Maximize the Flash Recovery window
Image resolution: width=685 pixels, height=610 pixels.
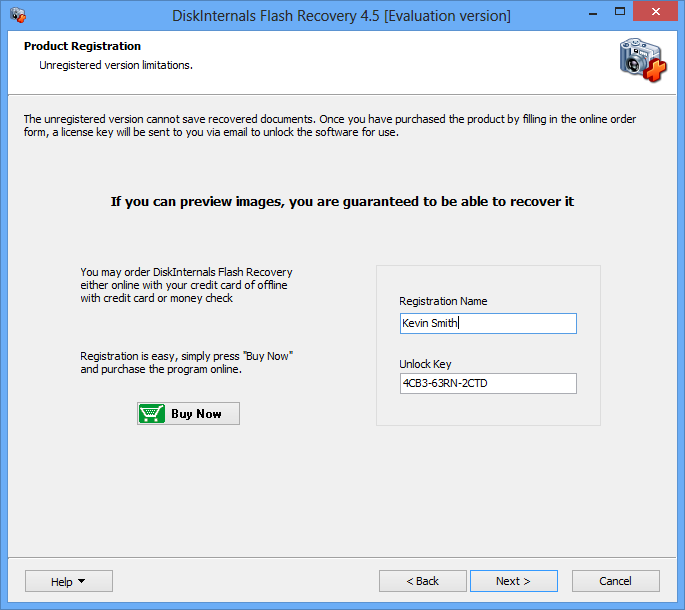[x=620, y=12]
